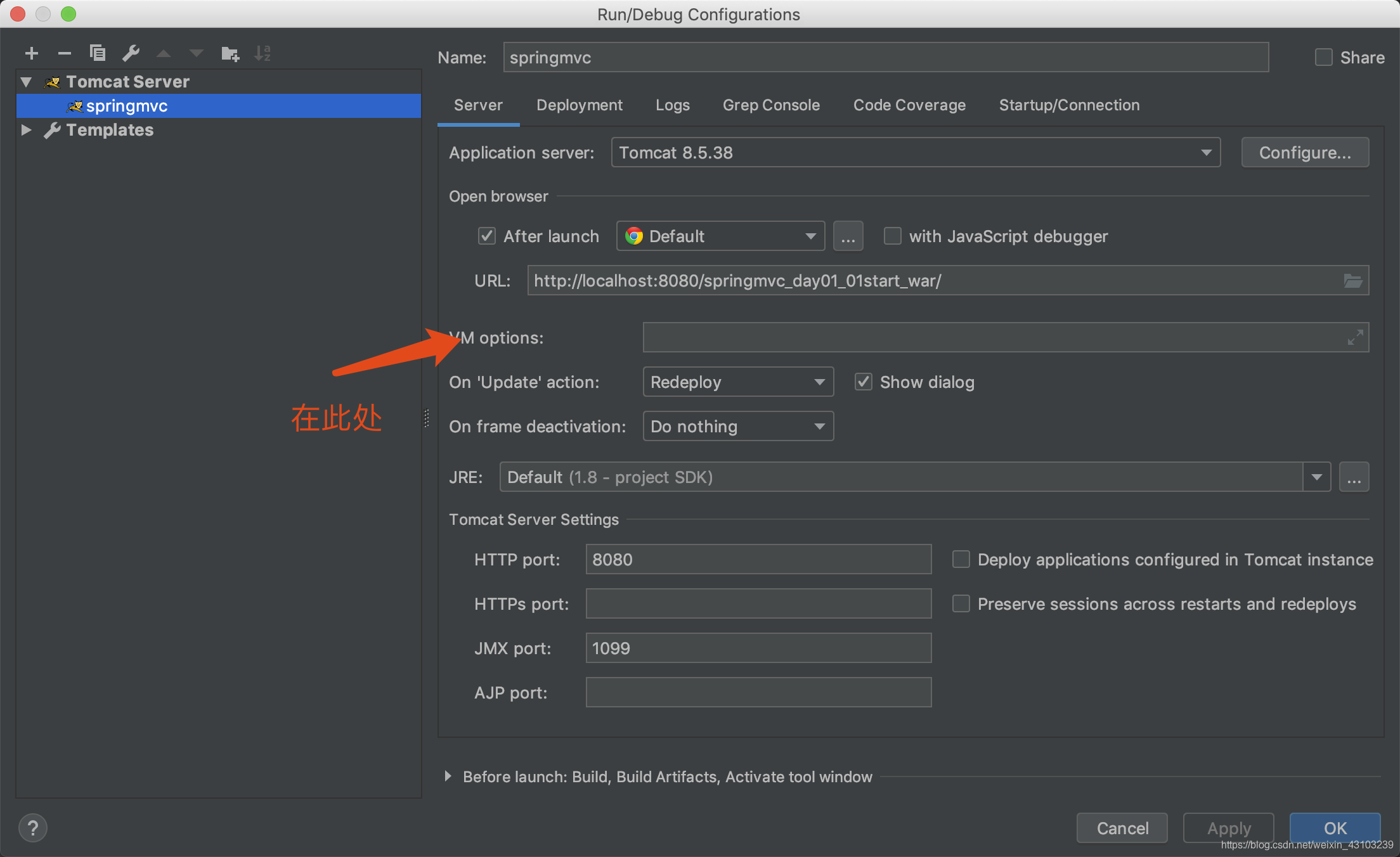Switch to Server tab
The image size is (1400, 857).
click(x=478, y=105)
